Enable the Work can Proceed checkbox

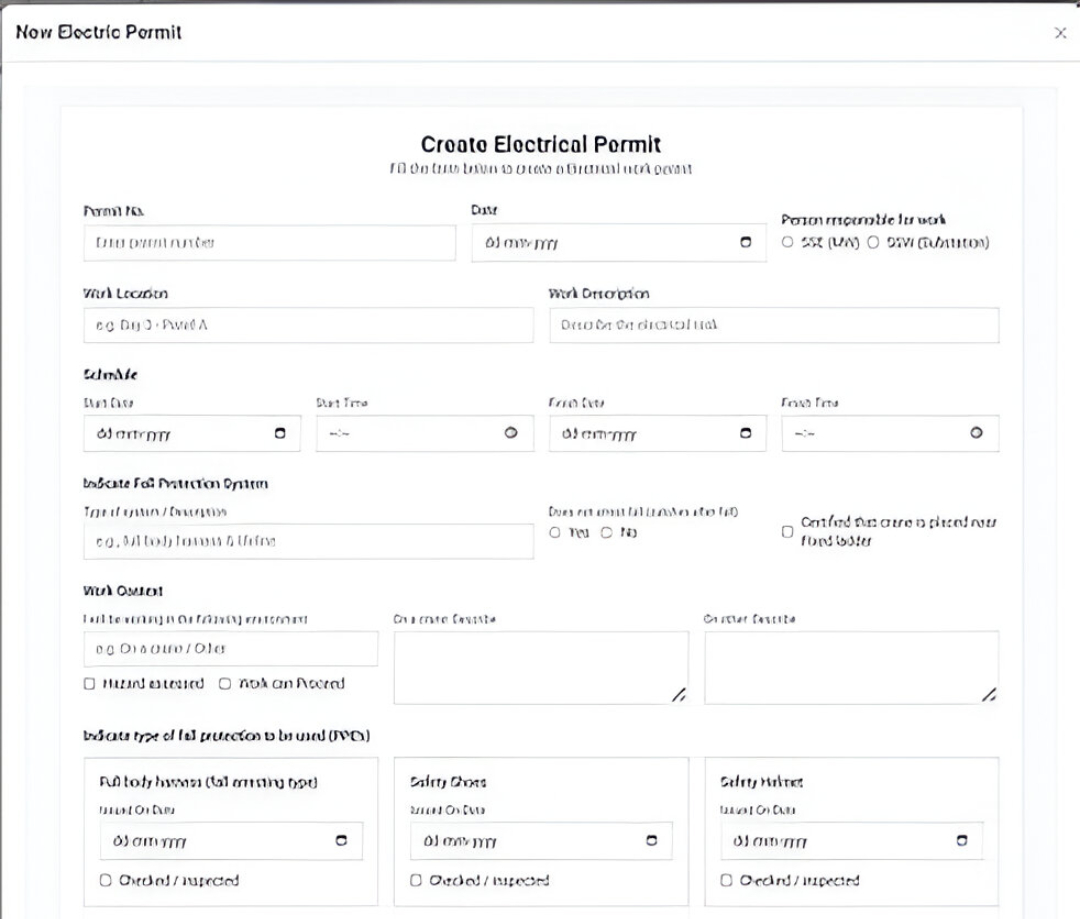click(x=224, y=684)
